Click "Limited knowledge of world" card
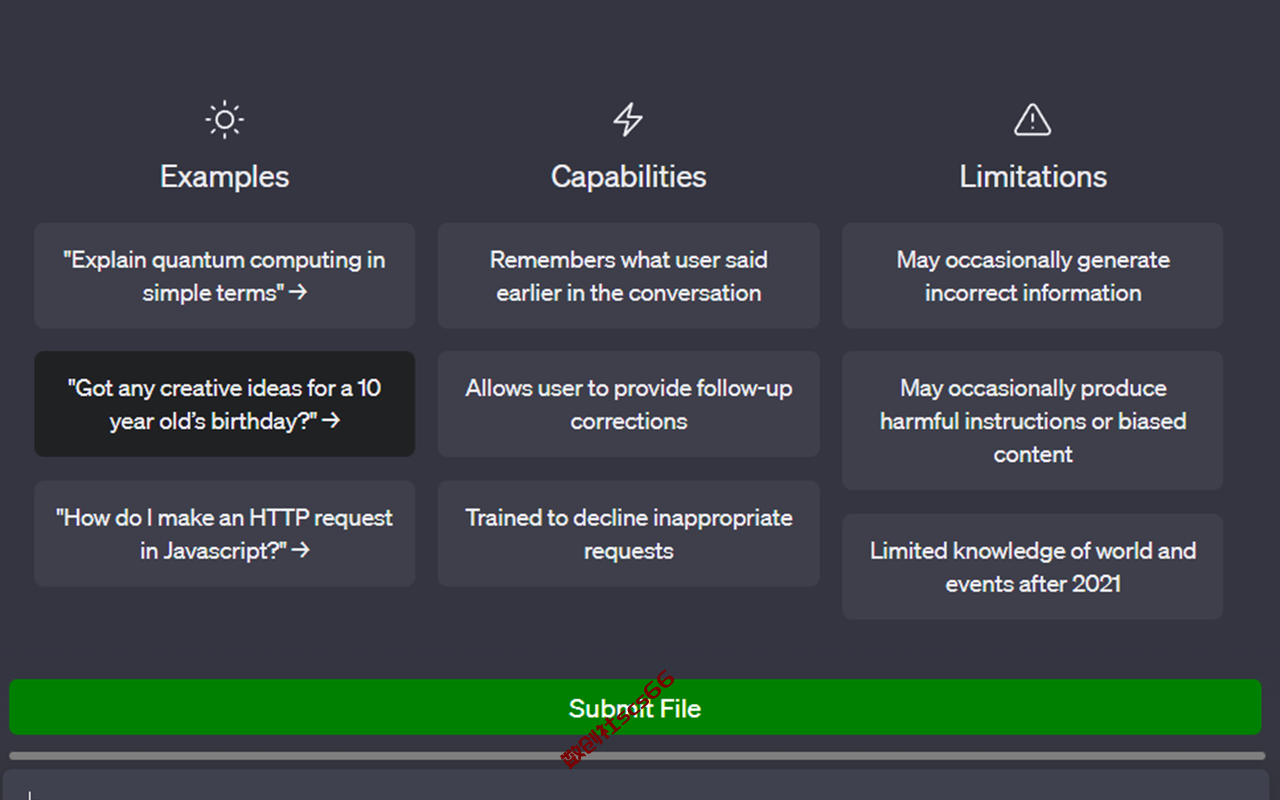The width and height of the screenshot is (1280, 800). click(1032, 567)
